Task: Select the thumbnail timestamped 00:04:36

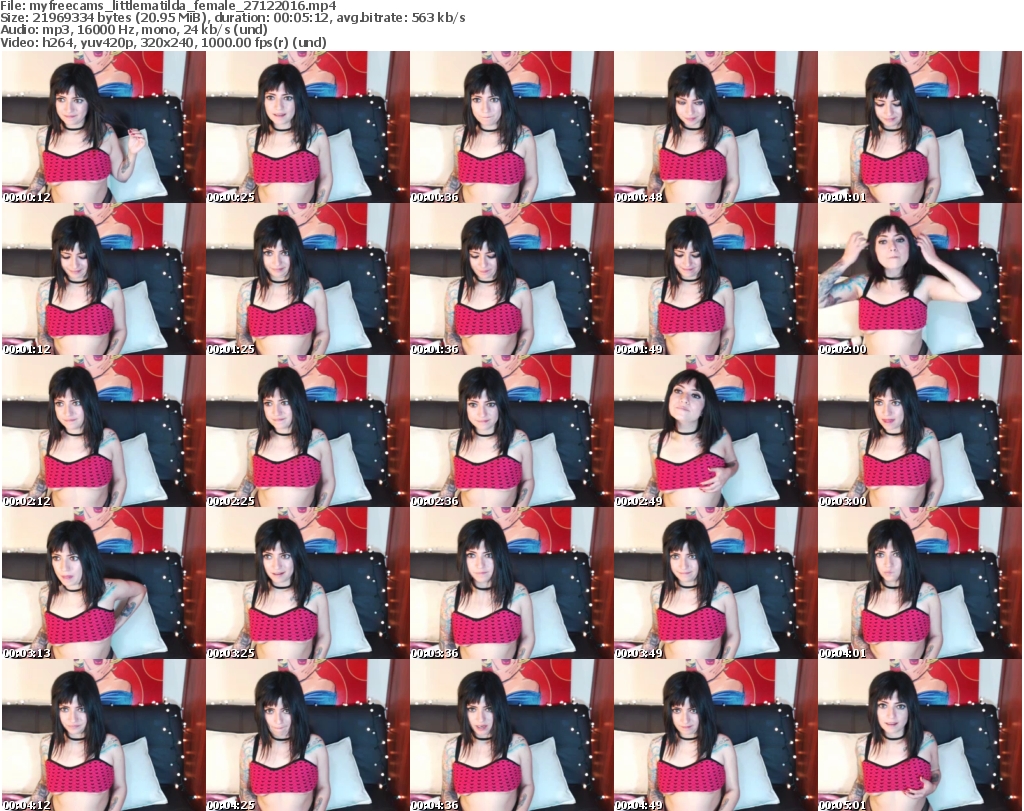Action: [511, 735]
